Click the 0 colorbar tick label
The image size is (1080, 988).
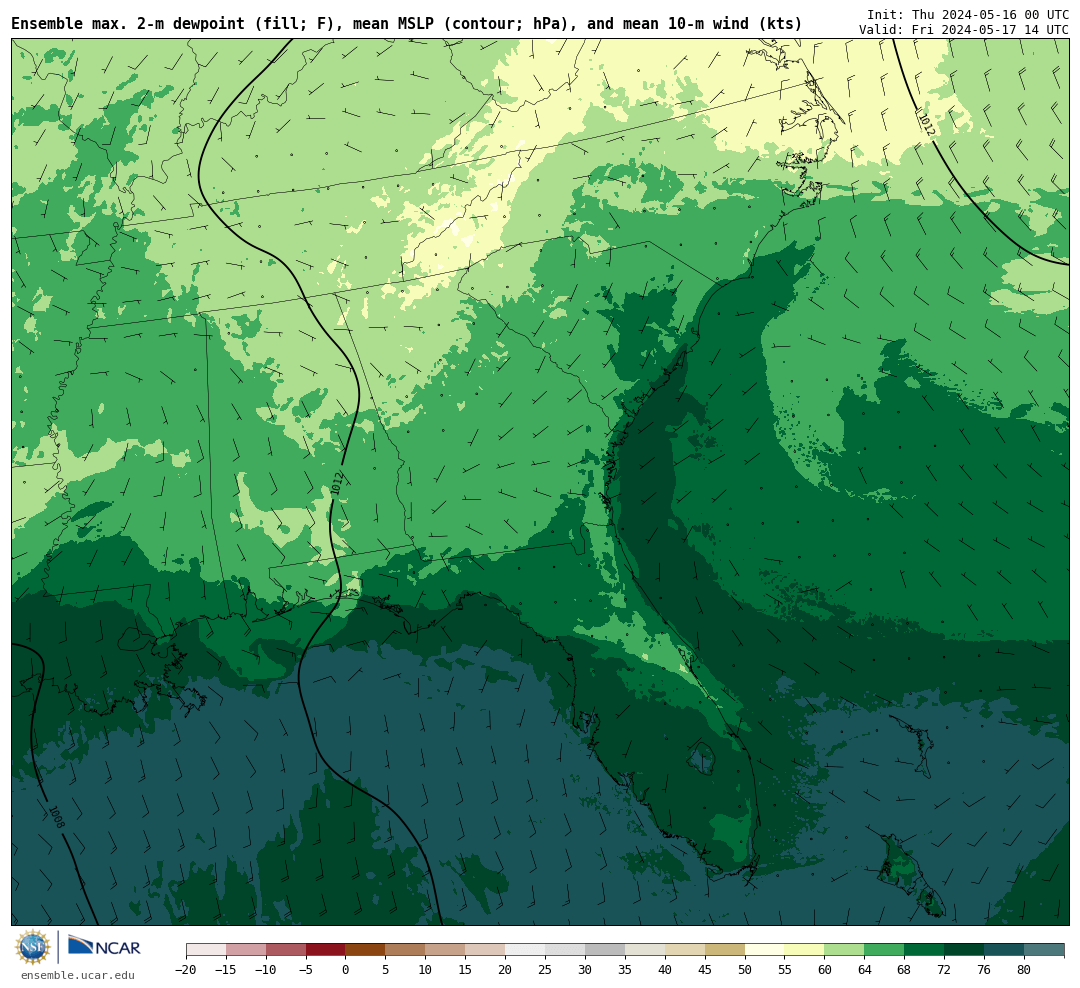346,970
